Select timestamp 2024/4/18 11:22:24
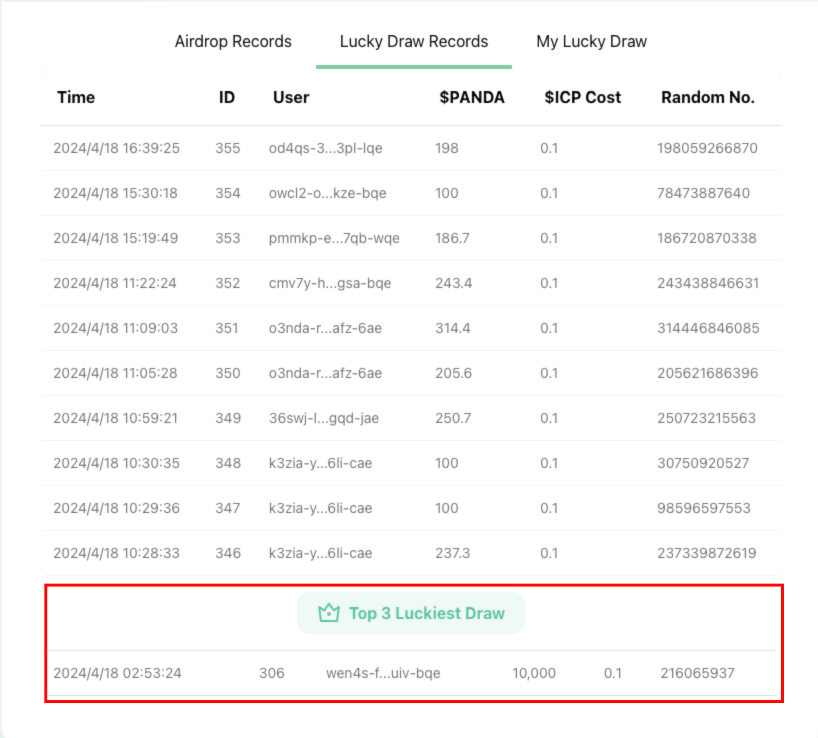This screenshot has width=818, height=738. click(115, 283)
